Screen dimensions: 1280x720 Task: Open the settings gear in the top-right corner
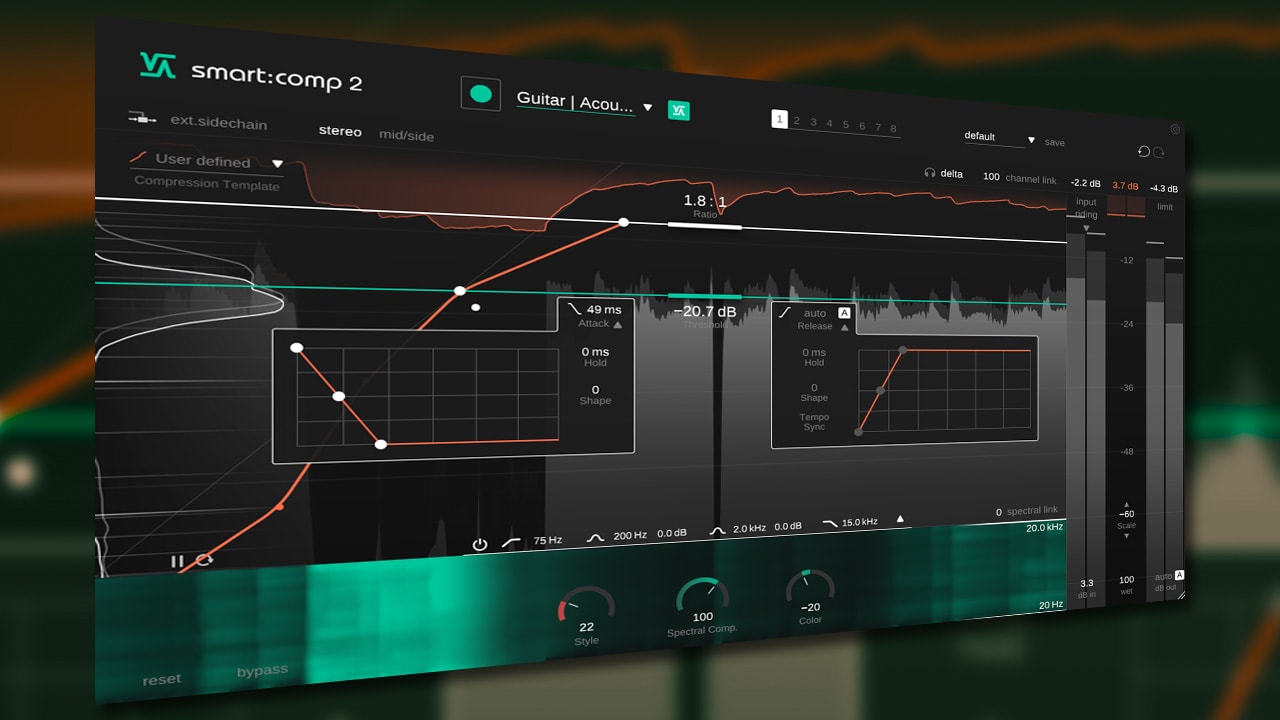click(1175, 130)
